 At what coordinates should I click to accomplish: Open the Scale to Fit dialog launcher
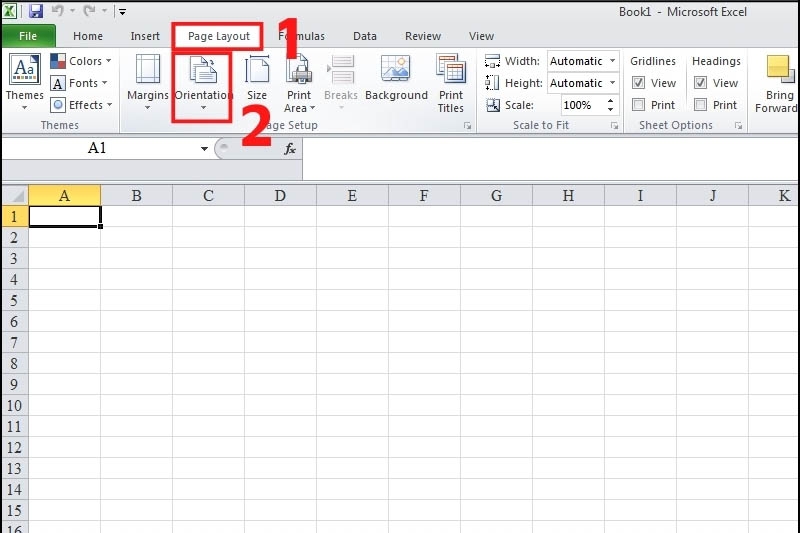[x=614, y=125]
